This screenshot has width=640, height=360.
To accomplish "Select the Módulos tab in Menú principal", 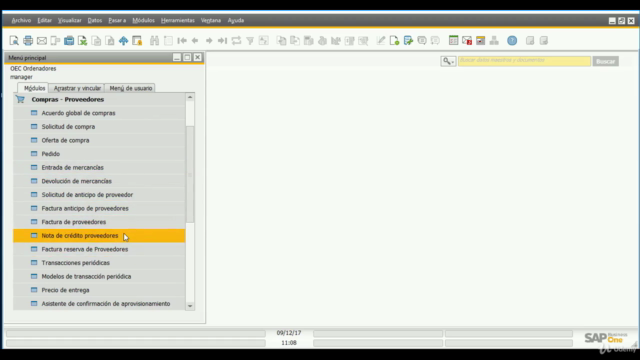I will tap(33, 88).
